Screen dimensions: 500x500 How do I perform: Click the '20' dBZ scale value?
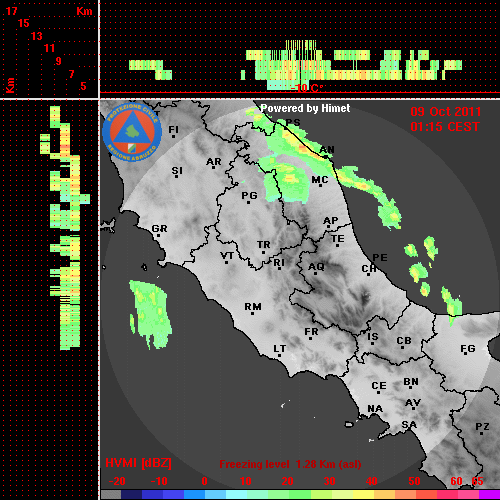tap(287, 481)
